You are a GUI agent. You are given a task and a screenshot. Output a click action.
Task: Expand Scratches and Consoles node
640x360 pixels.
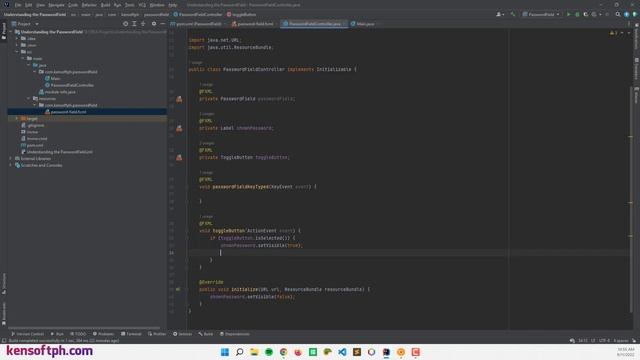11,165
